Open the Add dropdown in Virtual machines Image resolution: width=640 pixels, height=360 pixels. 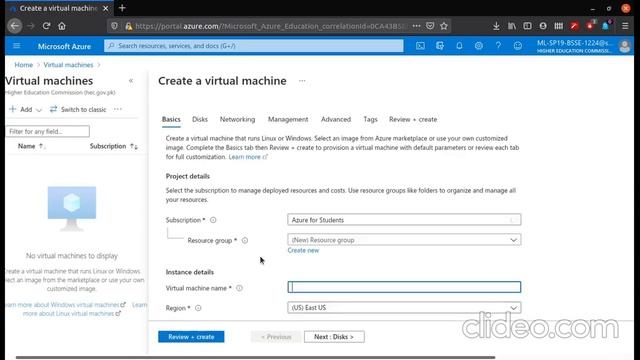click(x=26, y=109)
